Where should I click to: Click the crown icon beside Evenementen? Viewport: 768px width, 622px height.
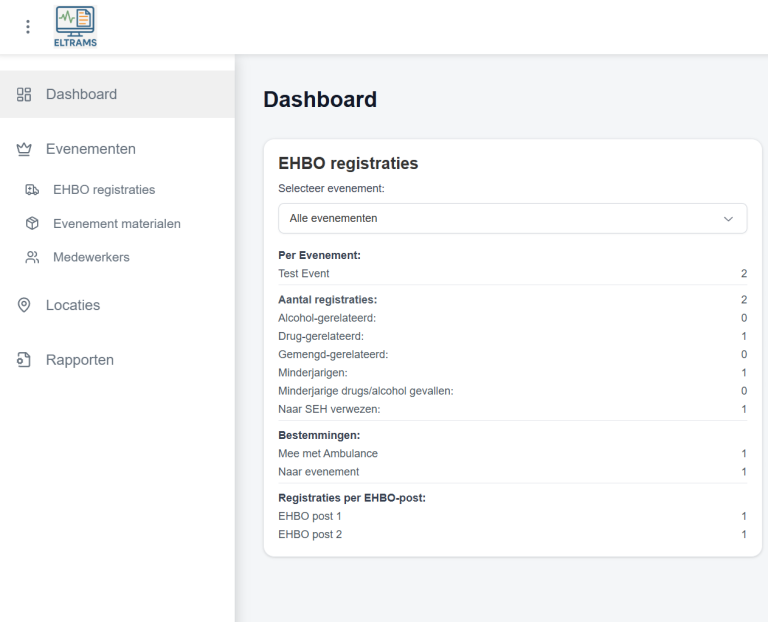[x=24, y=150]
